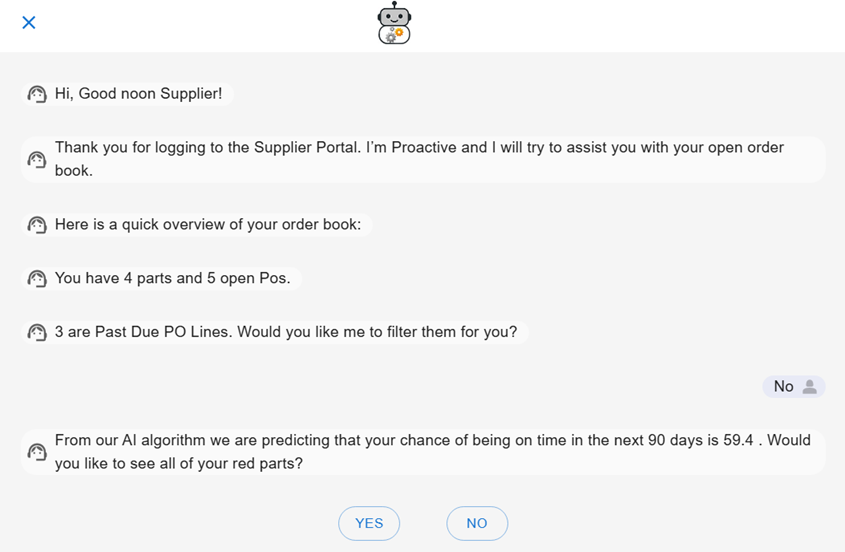This screenshot has height=552, width=845.
Task: Click the orange gear on robot logo
Action: [x=399, y=33]
